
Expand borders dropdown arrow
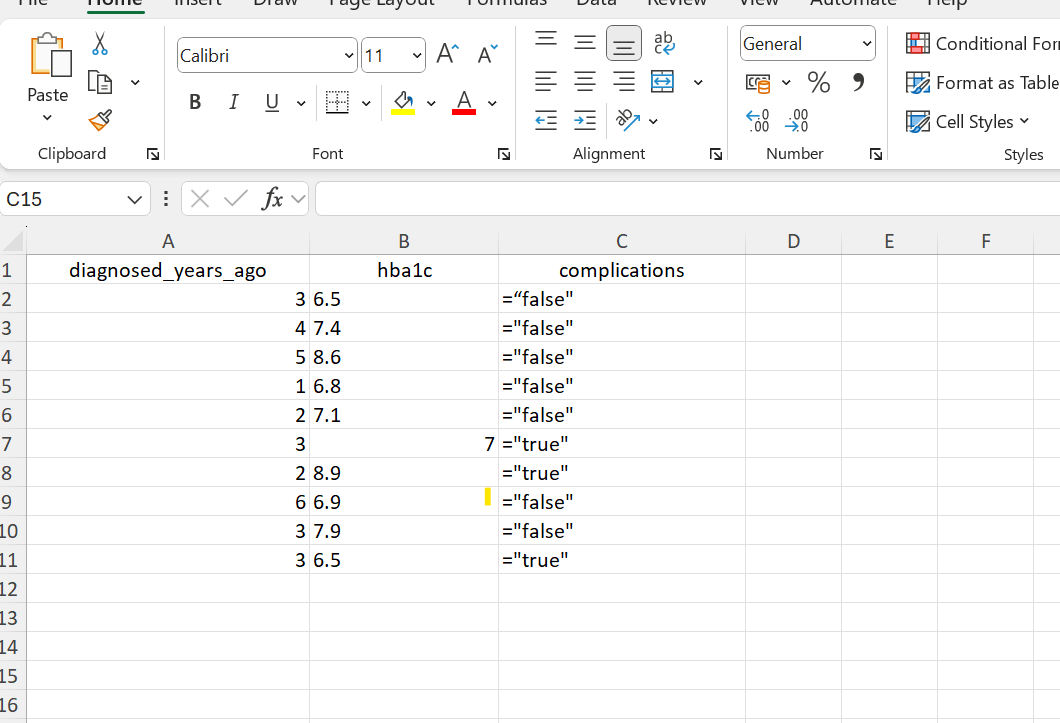coord(366,103)
